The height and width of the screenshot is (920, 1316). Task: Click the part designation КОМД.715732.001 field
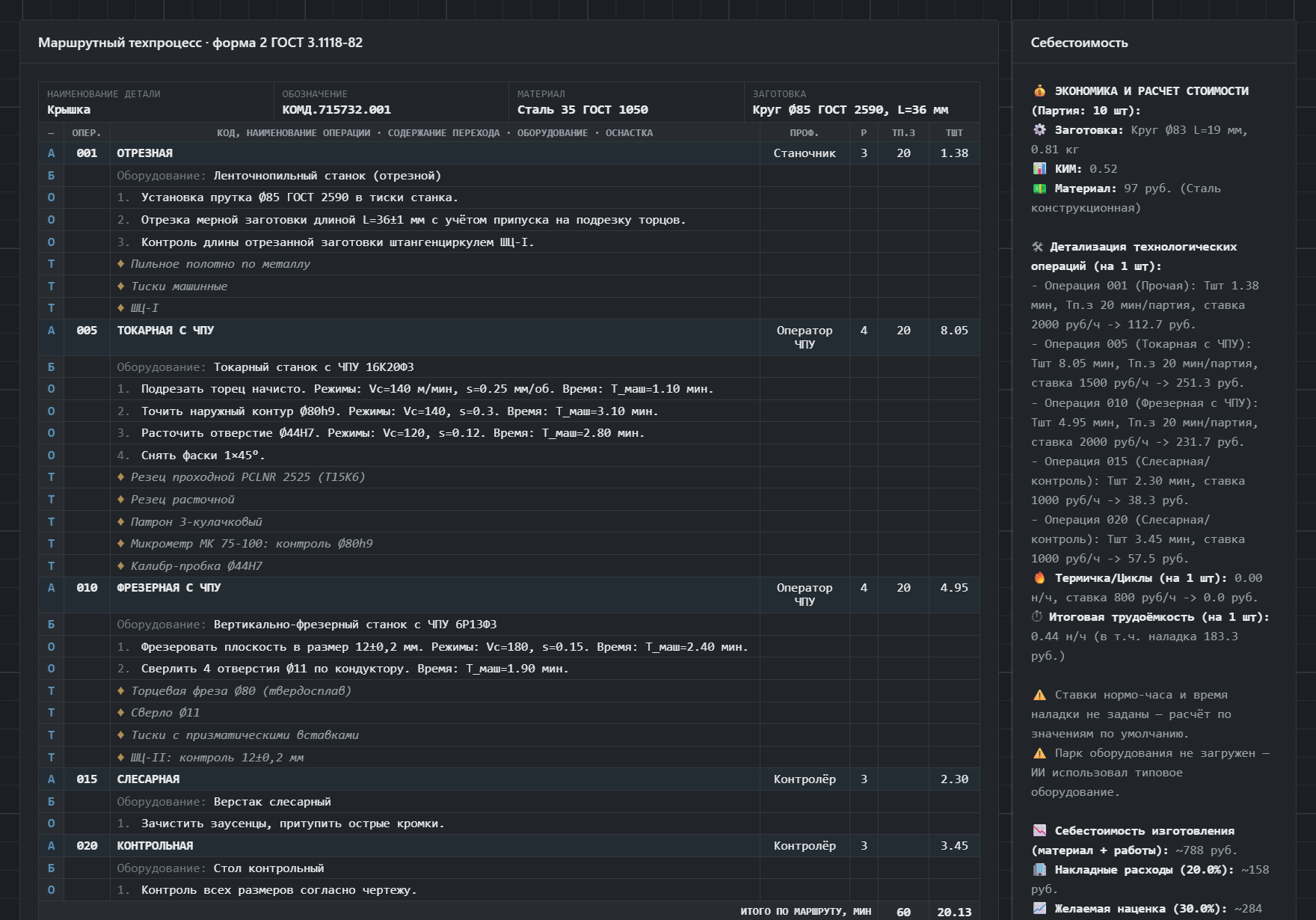[391, 102]
